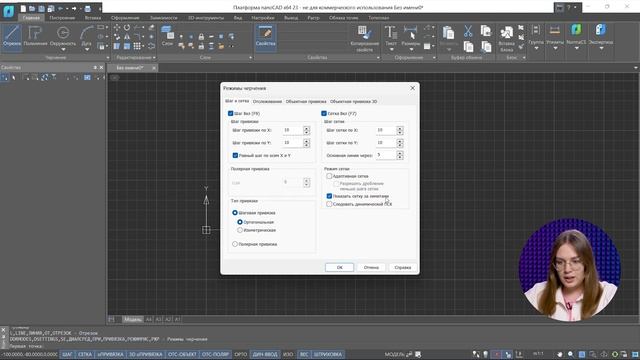This screenshot has height=360, width=640.
Task: Open the Вид ribbon tab
Action: coord(238,18)
